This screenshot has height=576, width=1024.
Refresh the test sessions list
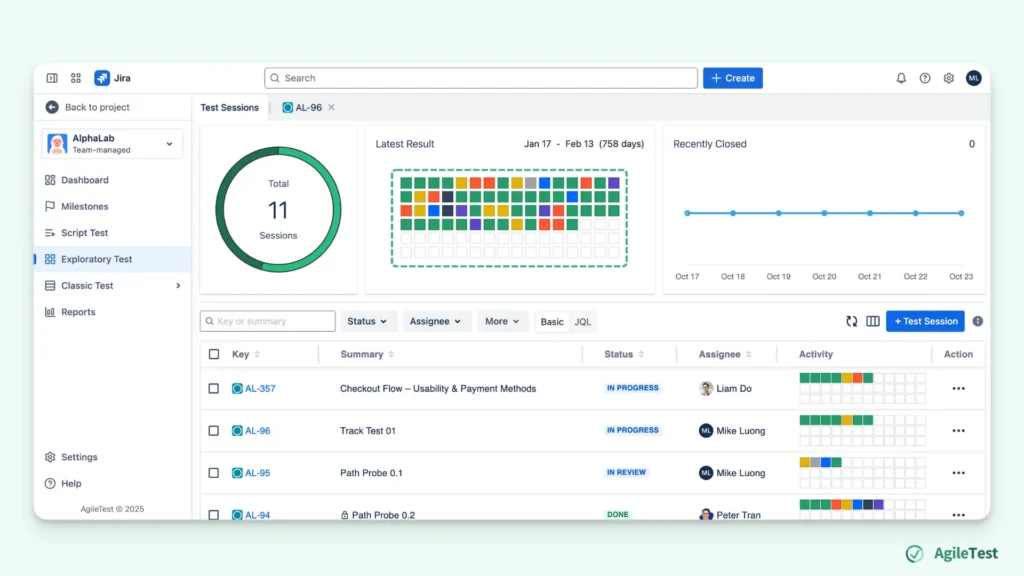852,321
